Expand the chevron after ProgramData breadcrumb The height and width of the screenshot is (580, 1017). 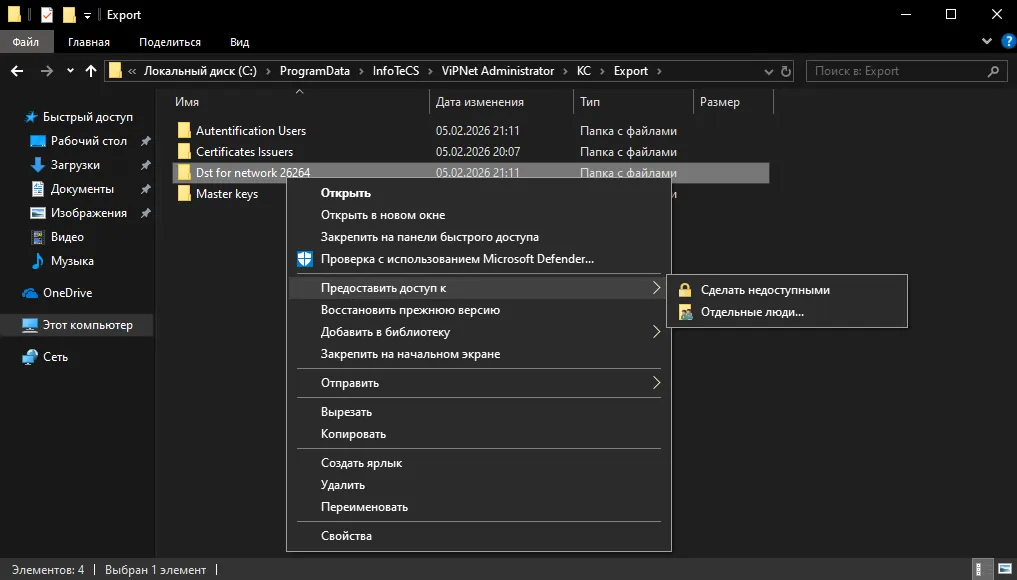(x=361, y=71)
